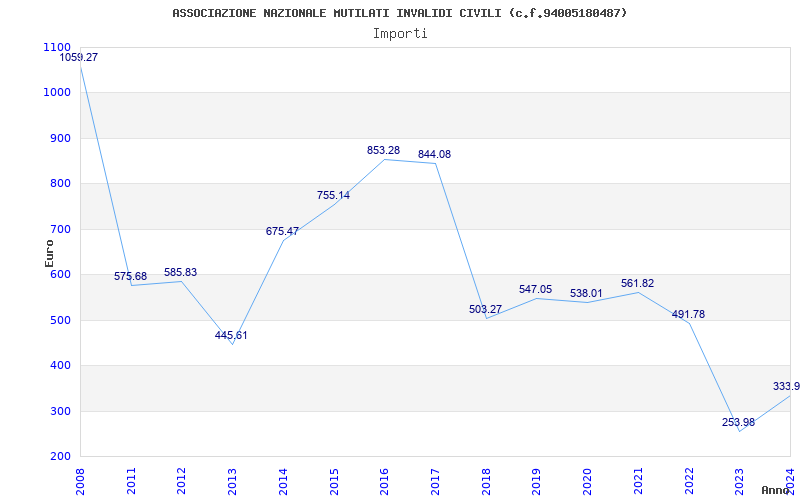Select the 445.61 data label
Screen dimensions: 800x500
(231, 336)
